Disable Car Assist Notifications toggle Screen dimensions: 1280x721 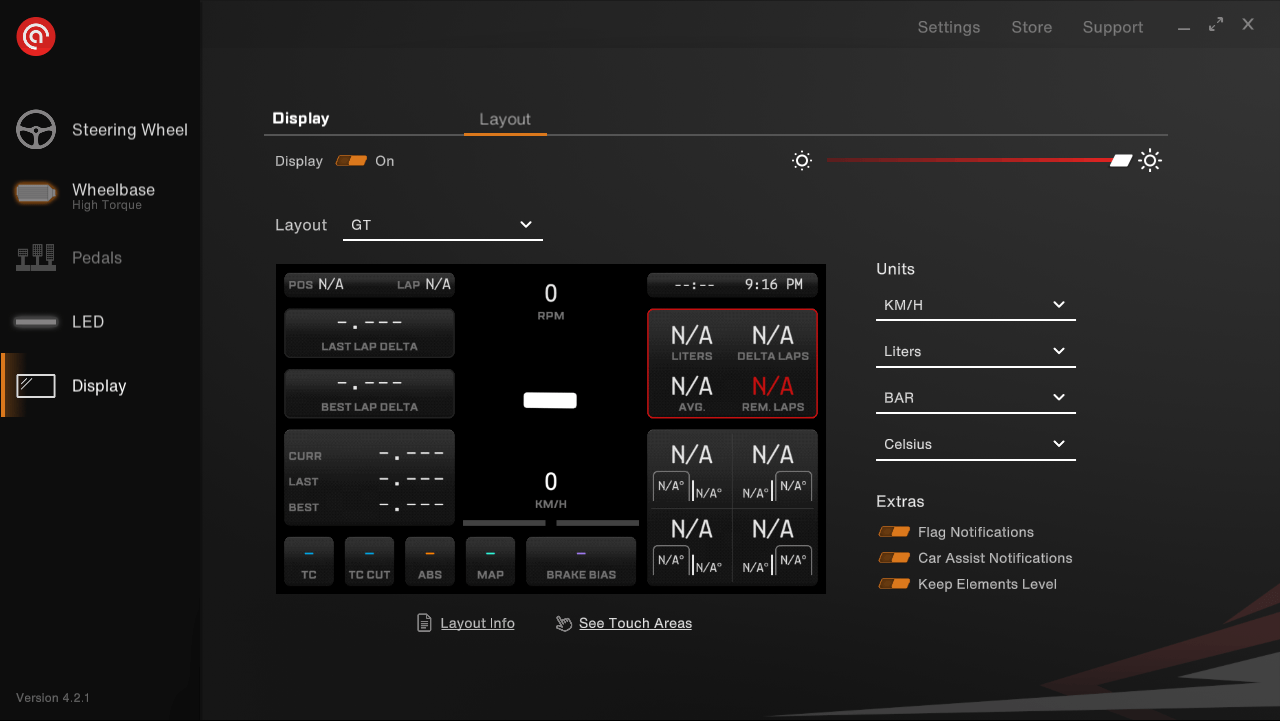click(x=894, y=558)
